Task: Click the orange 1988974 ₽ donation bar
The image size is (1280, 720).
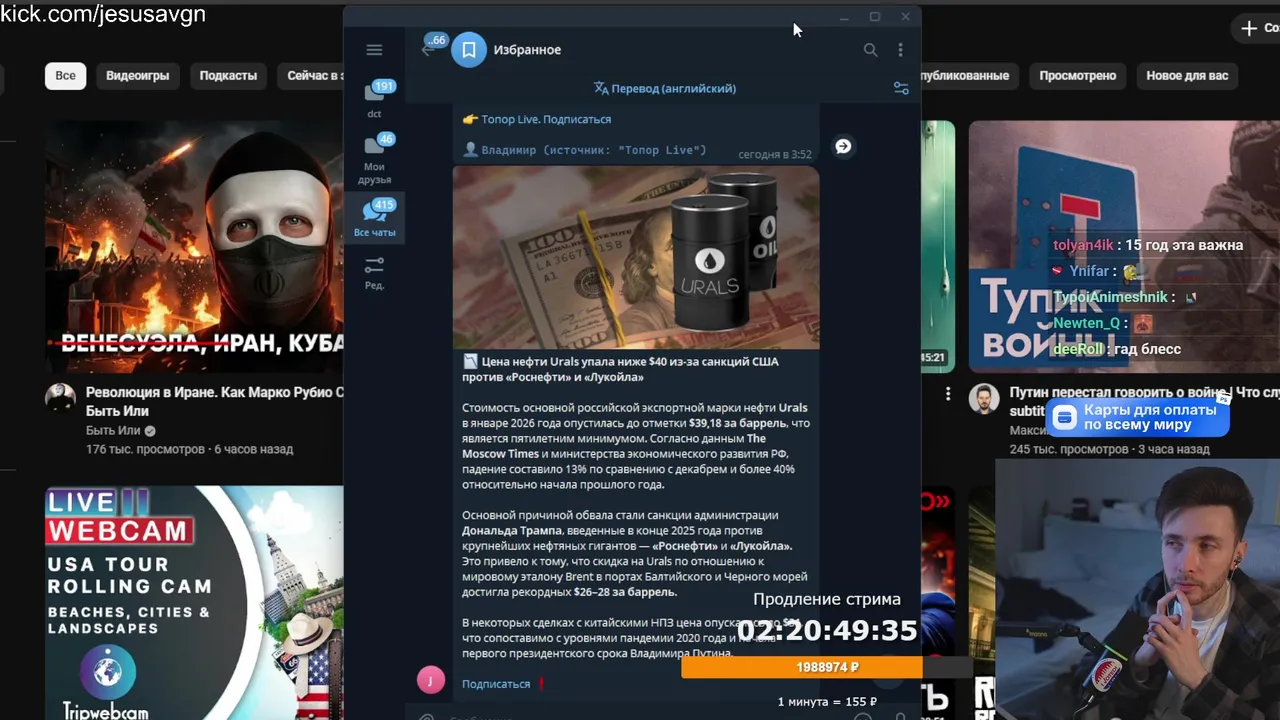Action: pyautogui.click(x=802, y=667)
